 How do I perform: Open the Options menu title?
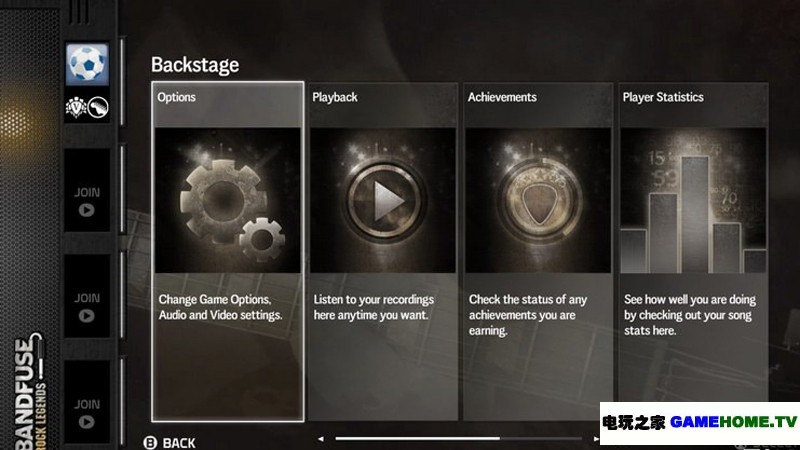point(177,97)
